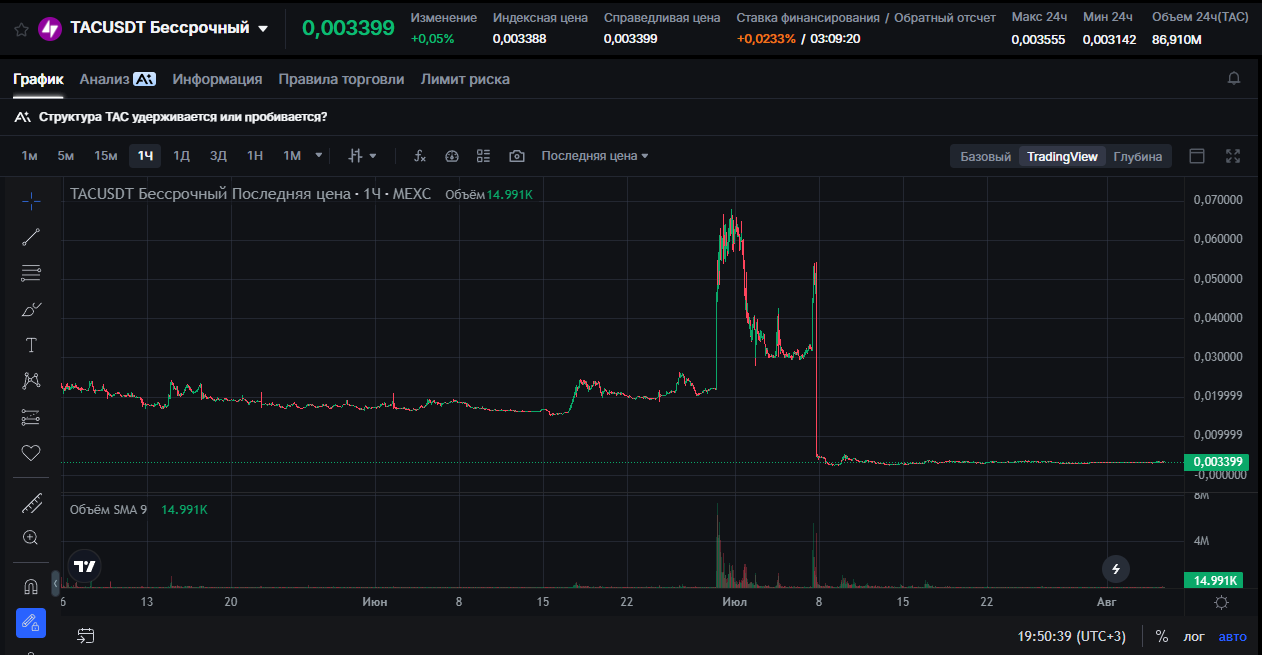Select the 1М monthly timeframe

point(292,156)
